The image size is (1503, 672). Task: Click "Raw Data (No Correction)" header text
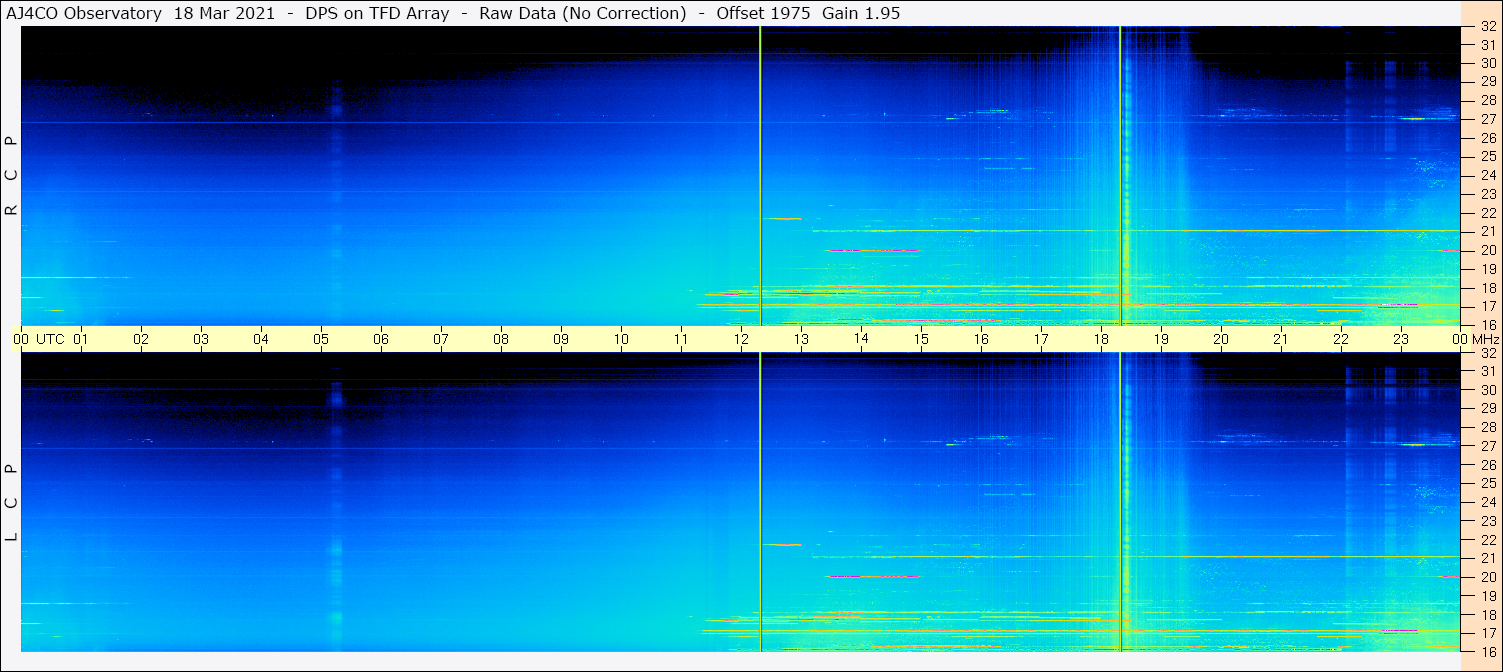(583, 13)
